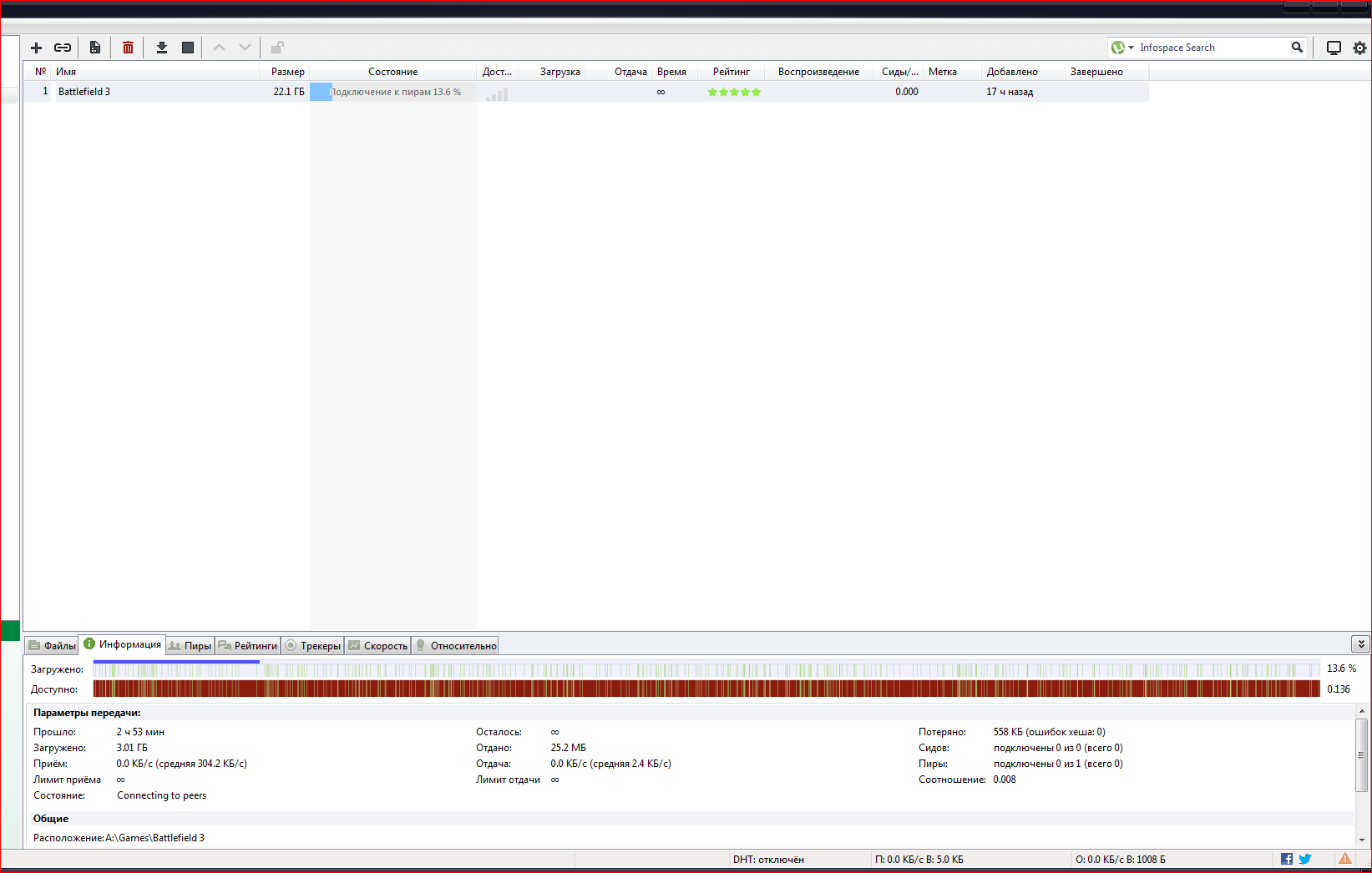Click the Create New Torrent file icon
Viewport: 1372px width, 873px height.
[95, 48]
